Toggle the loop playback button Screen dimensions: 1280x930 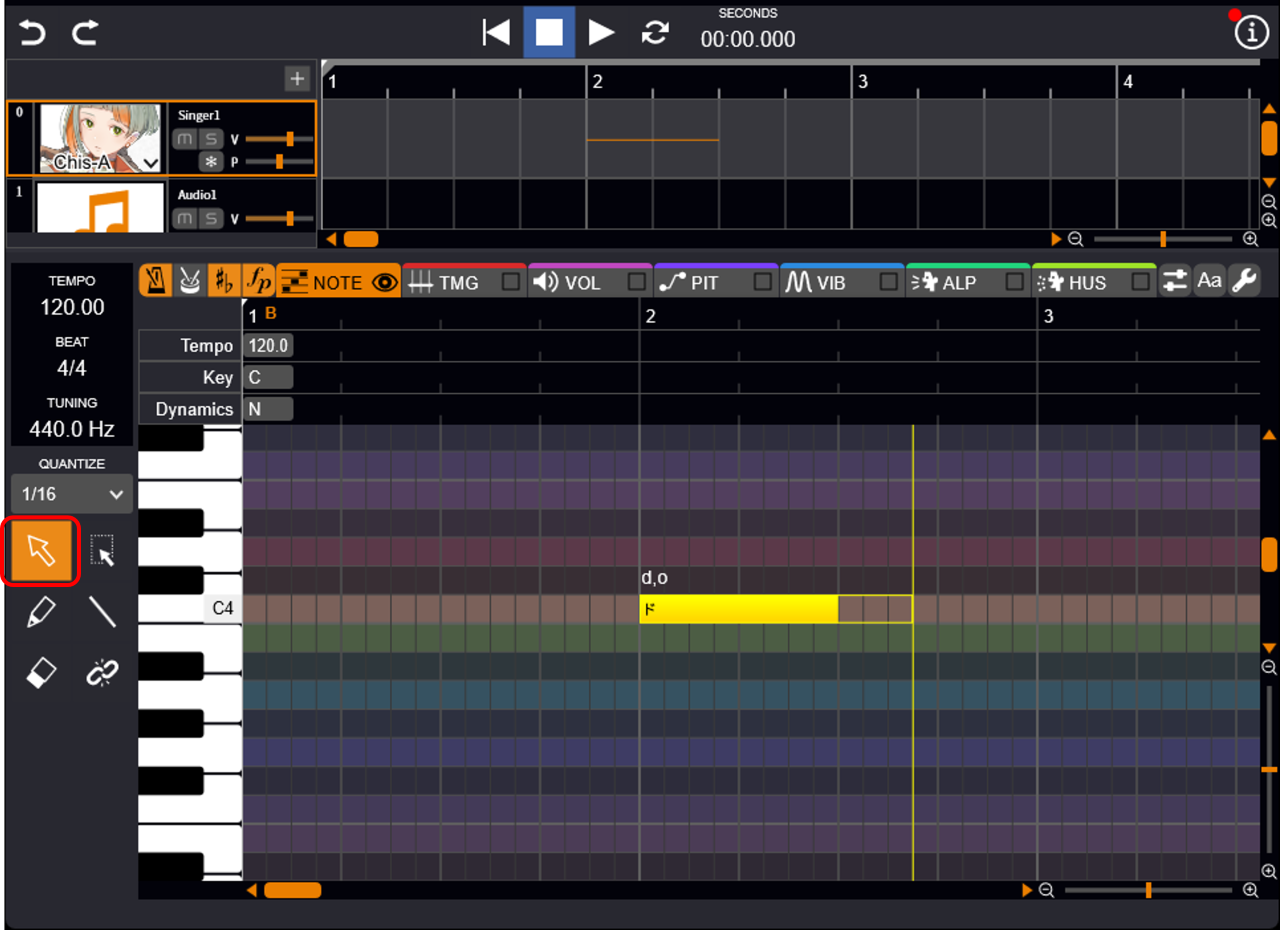(x=655, y=33)
